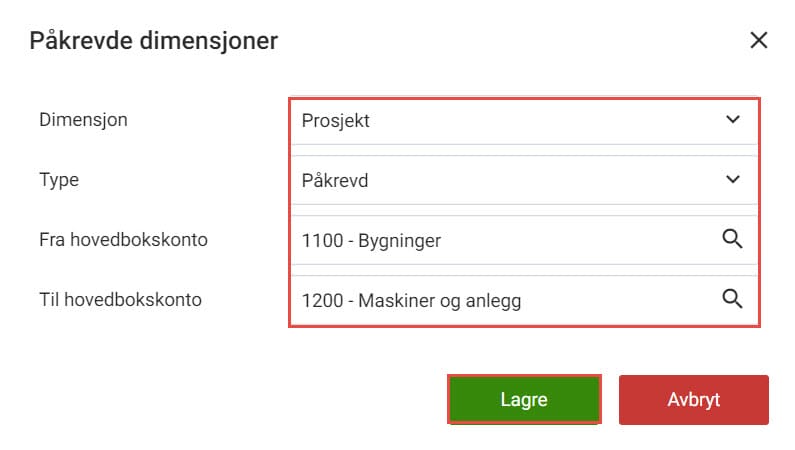The image size is (795, 450).
Task: Click the Påkrevd value in Type field
Action: coord(335,181)
